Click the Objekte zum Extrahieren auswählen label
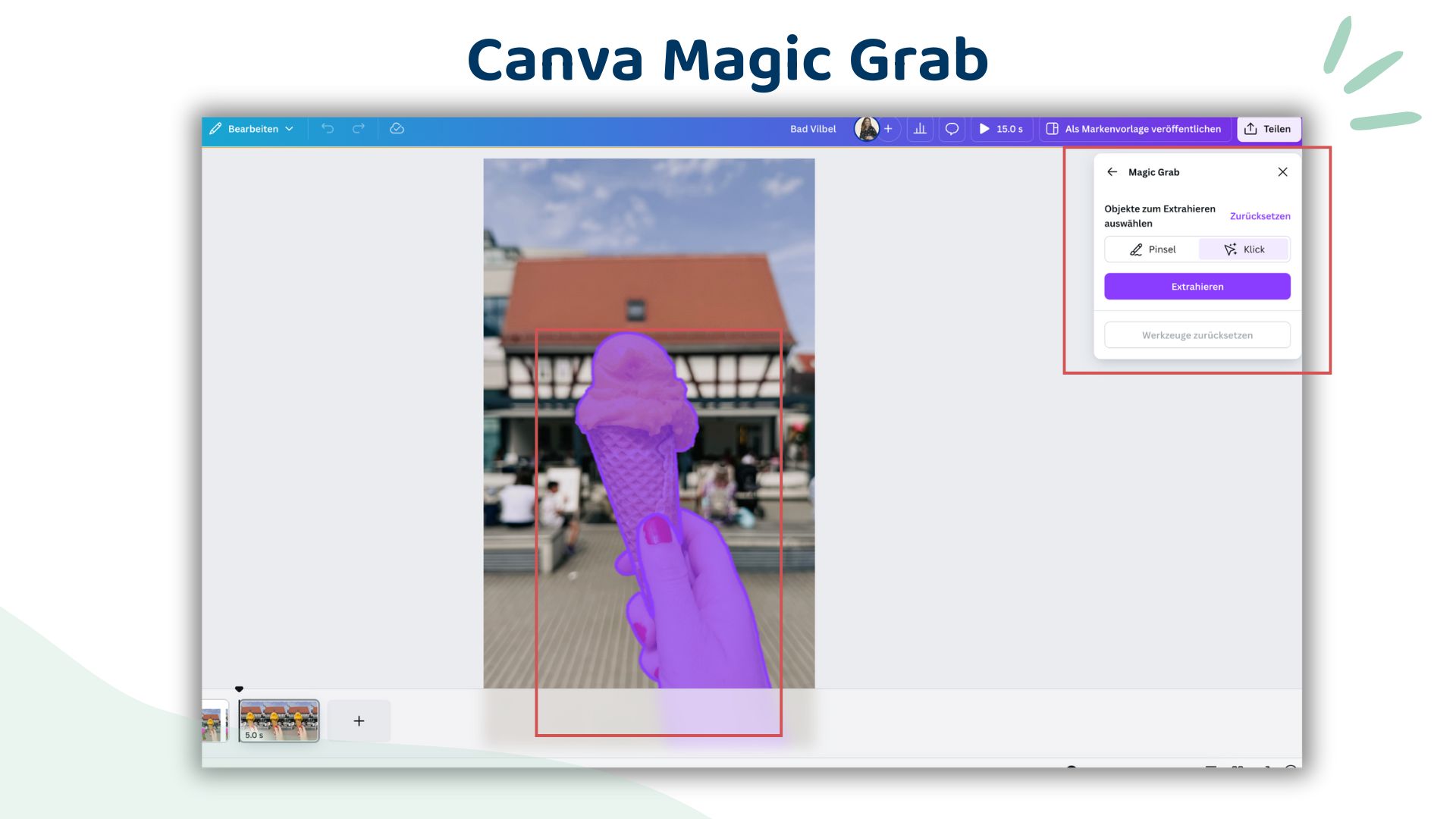Image resolution: width=1456 pixels, height=819 pixels. click(x=1159, y=216)
